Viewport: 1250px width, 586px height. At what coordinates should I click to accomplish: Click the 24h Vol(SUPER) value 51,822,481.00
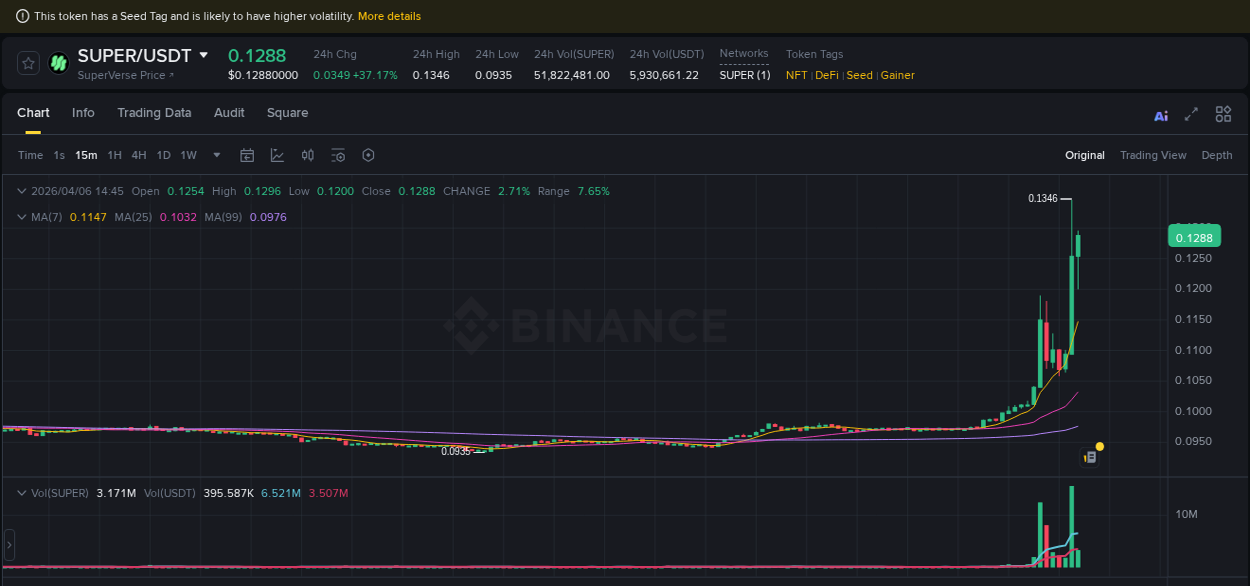pyautogui.click(x=572, y=75)
